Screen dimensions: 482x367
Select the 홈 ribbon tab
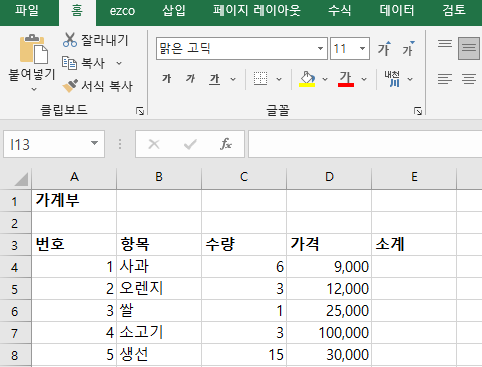coord(77,12)
